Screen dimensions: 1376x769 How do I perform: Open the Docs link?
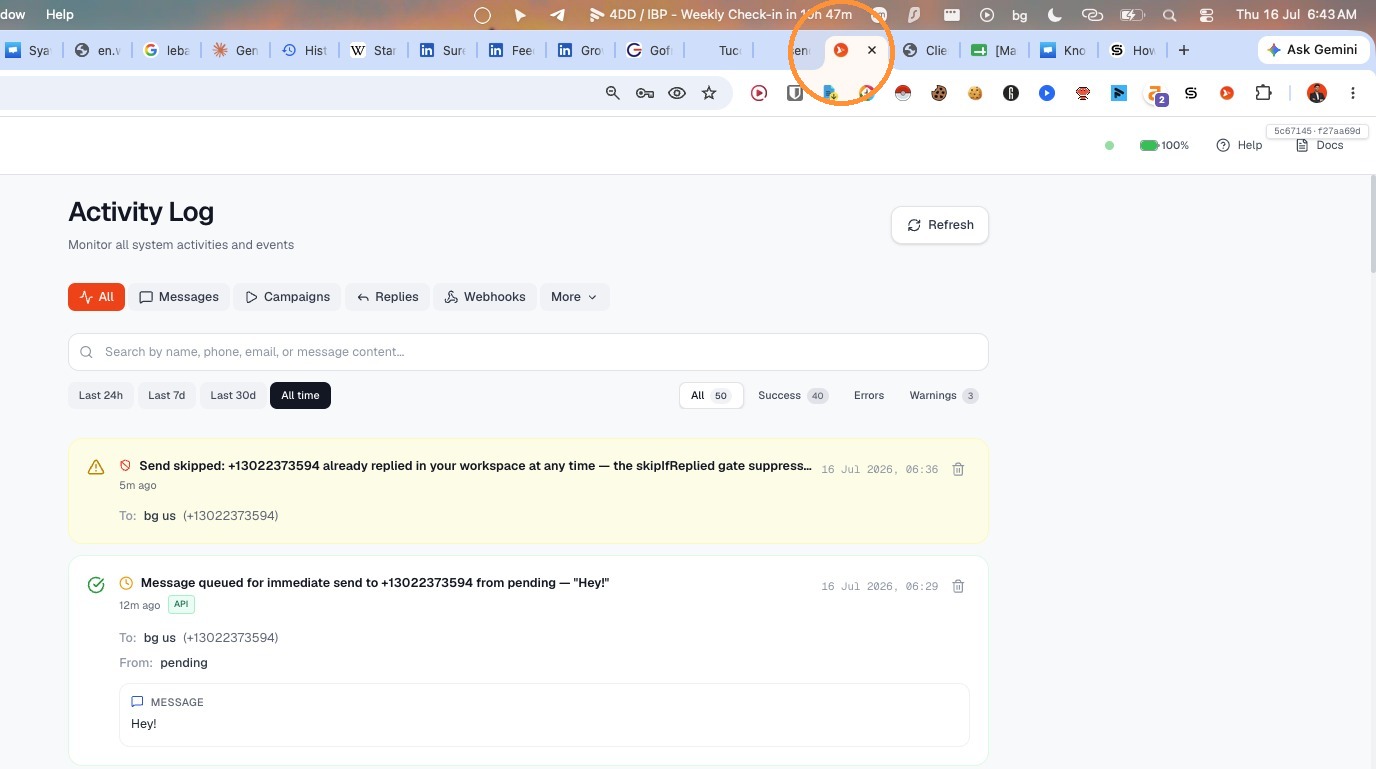(x=1320, y=145)
